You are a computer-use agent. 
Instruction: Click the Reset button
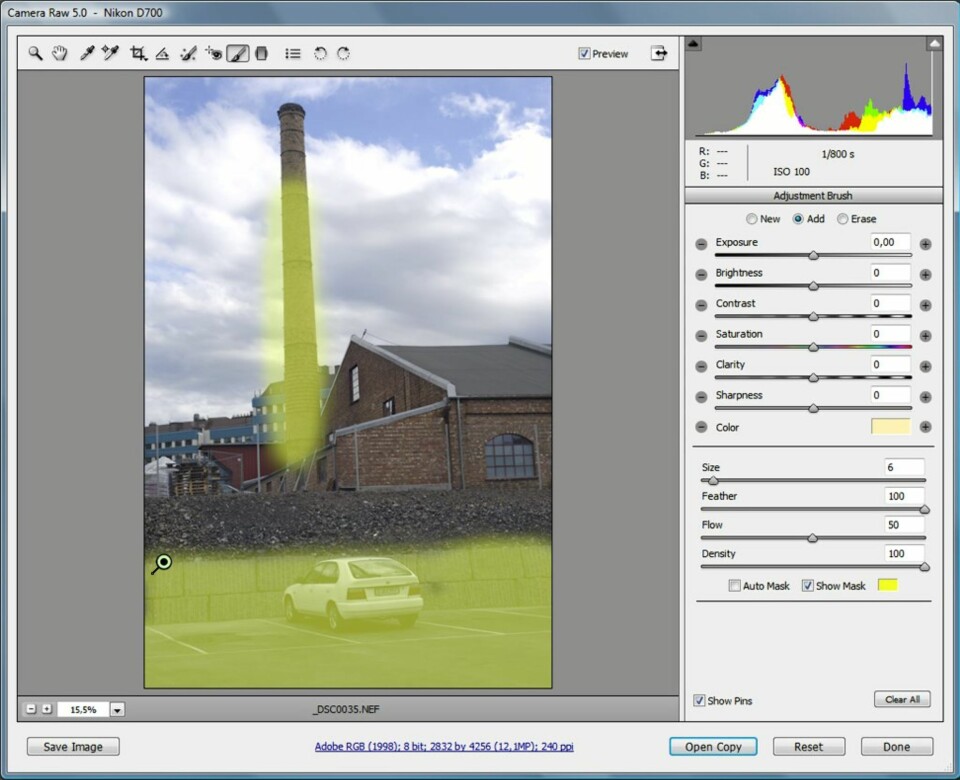809,747
